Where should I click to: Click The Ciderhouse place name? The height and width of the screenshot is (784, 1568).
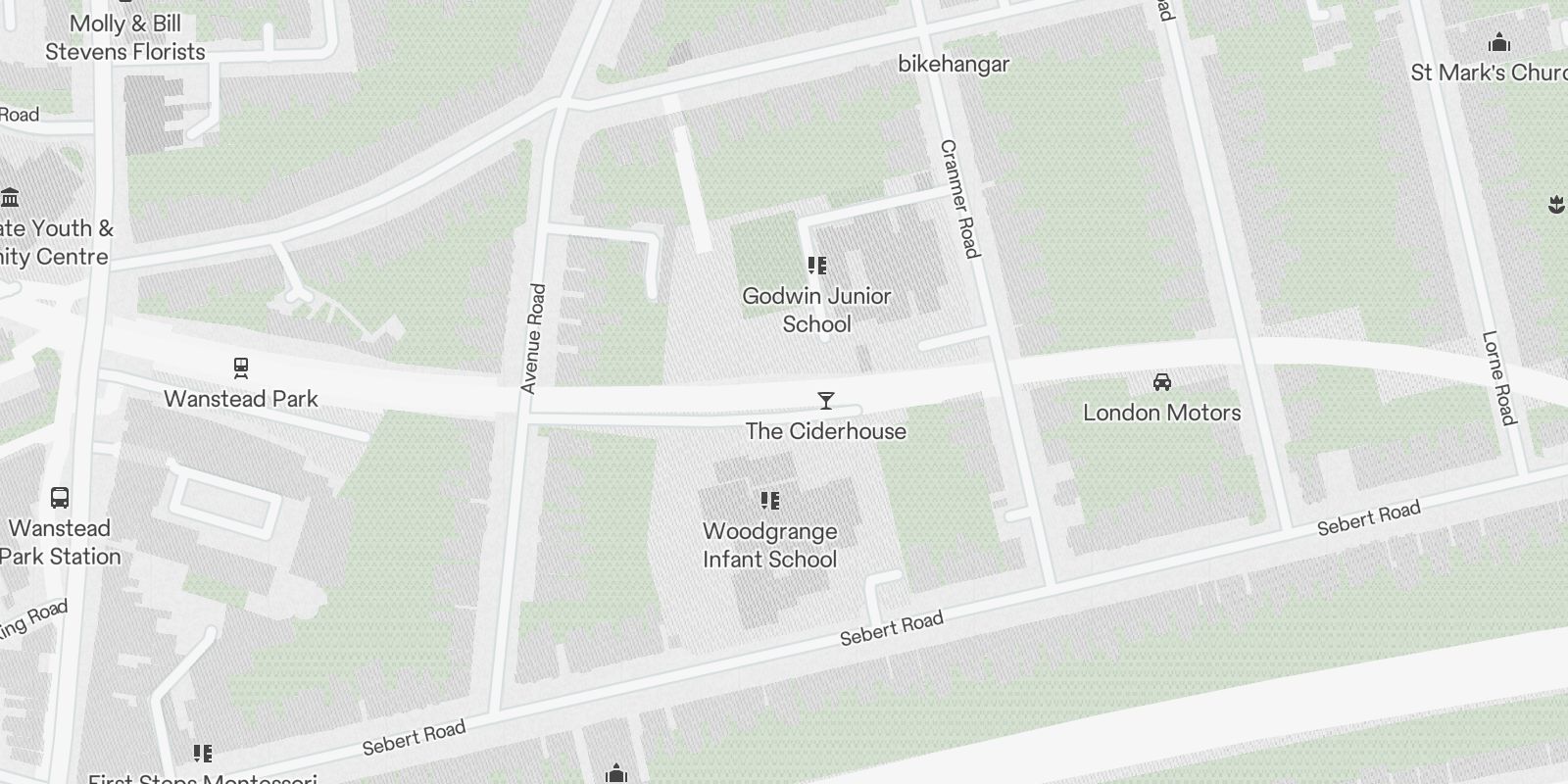click(x=826, y=431)
